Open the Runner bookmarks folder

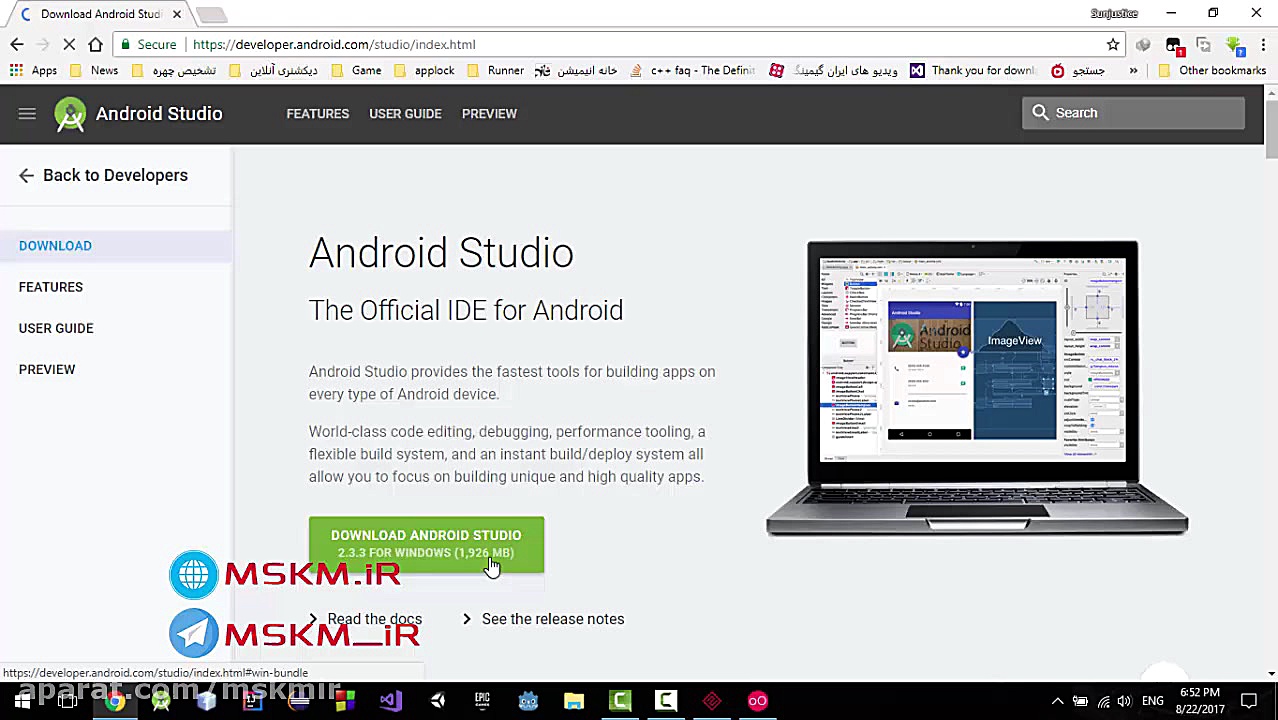point(496,71)
